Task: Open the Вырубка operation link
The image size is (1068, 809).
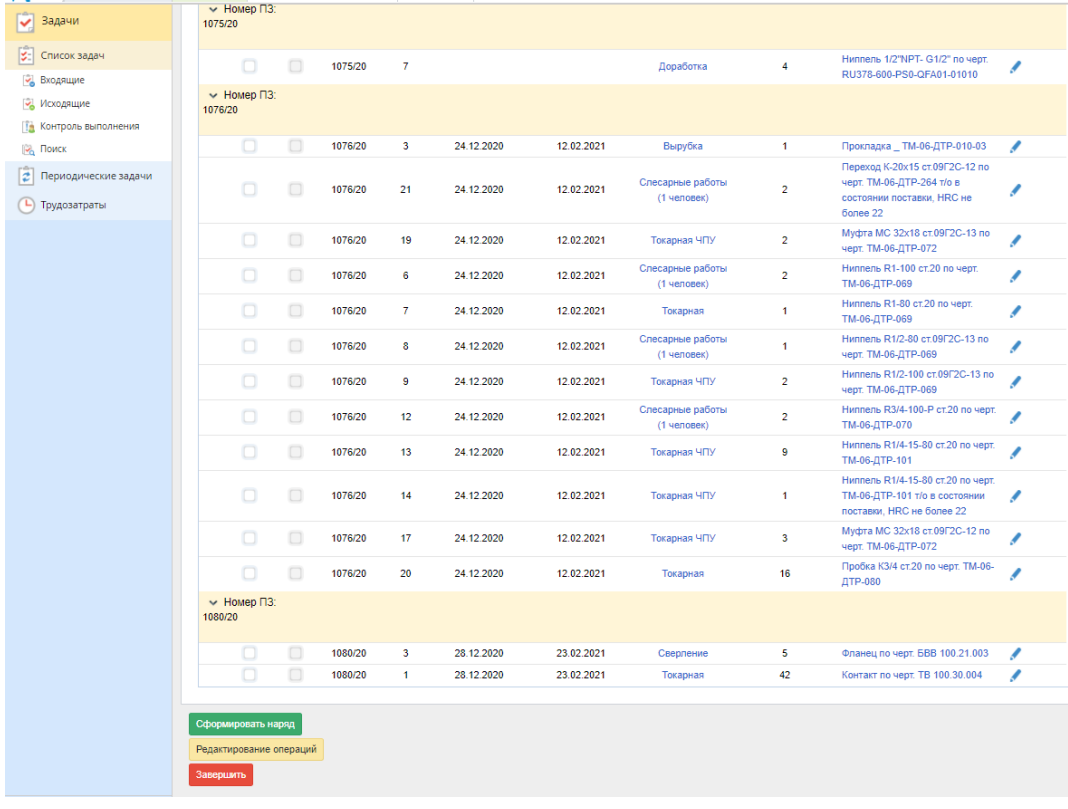Action: pos(682,146)
